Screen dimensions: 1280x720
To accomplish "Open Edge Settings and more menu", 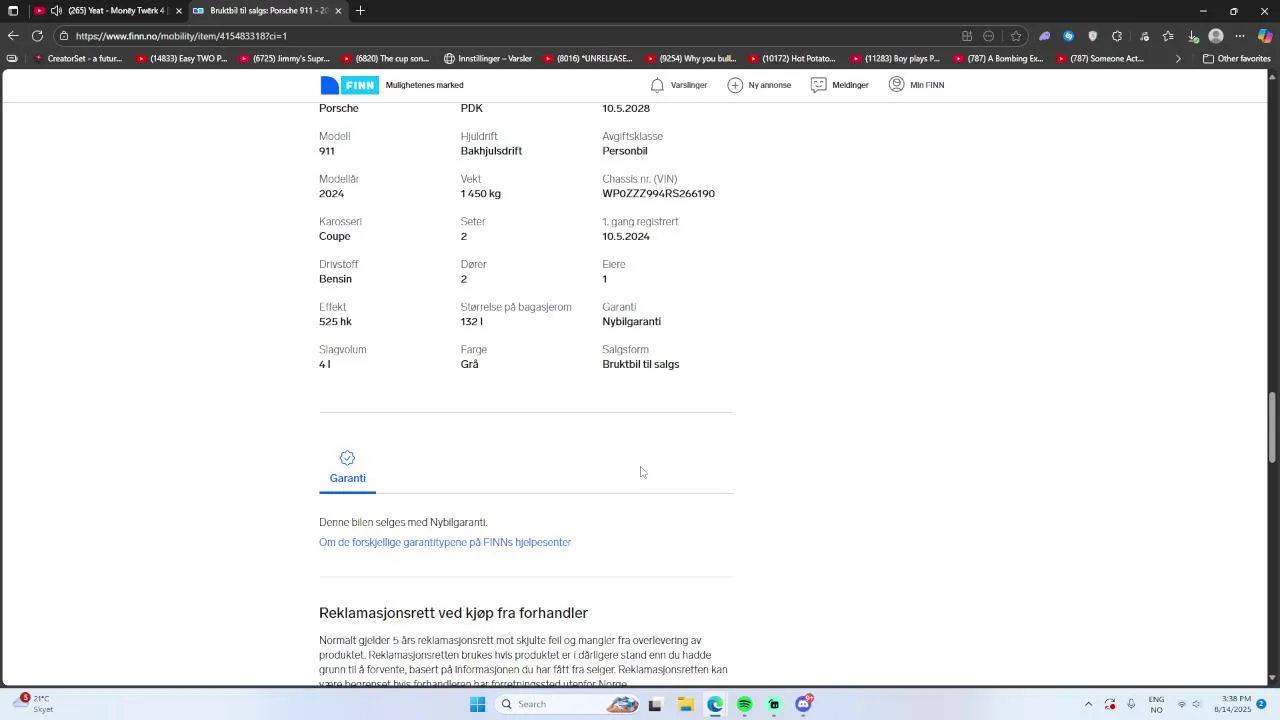I will tap(1240, 36).
